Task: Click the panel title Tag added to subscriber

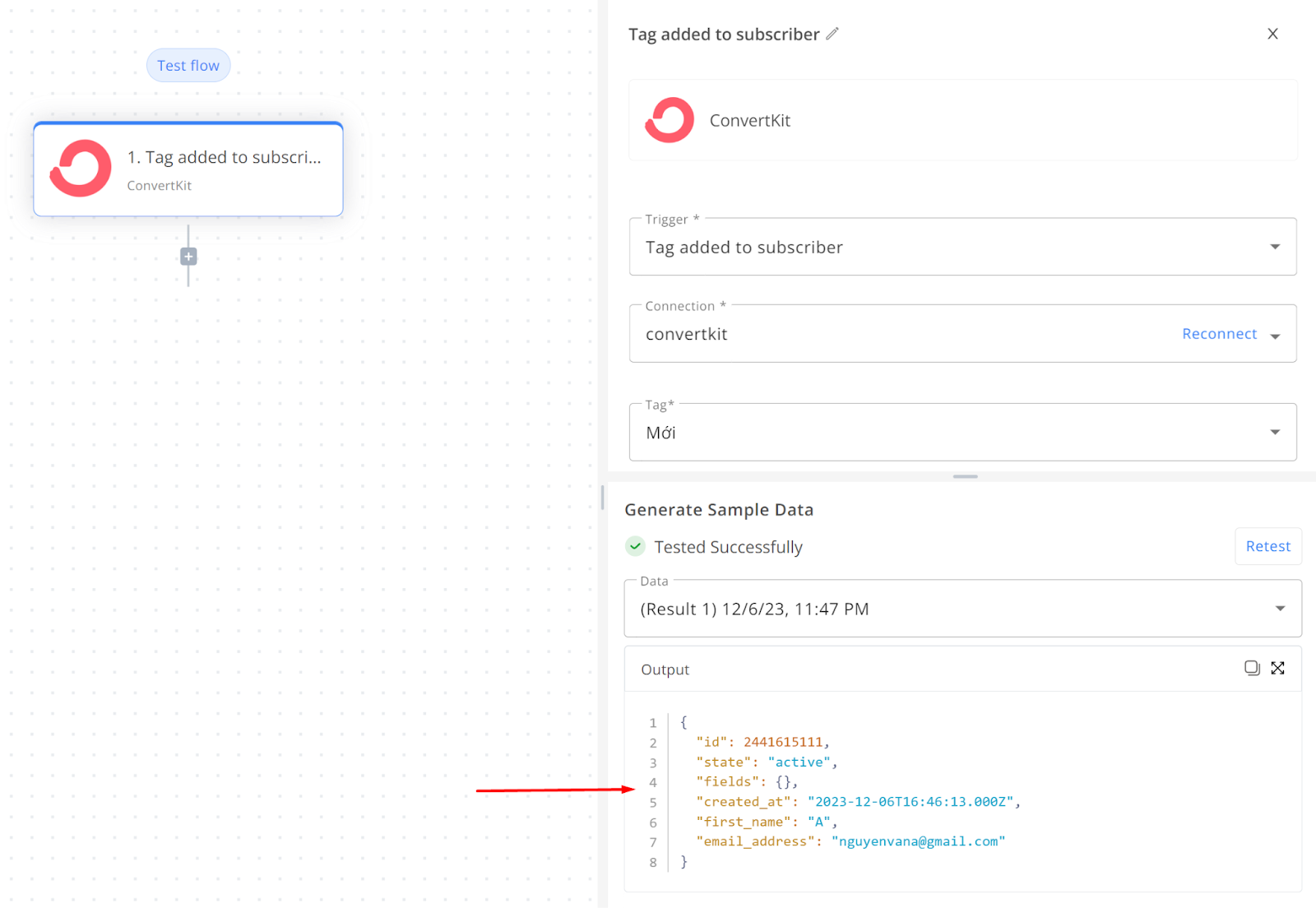Action: pos(724,34)
